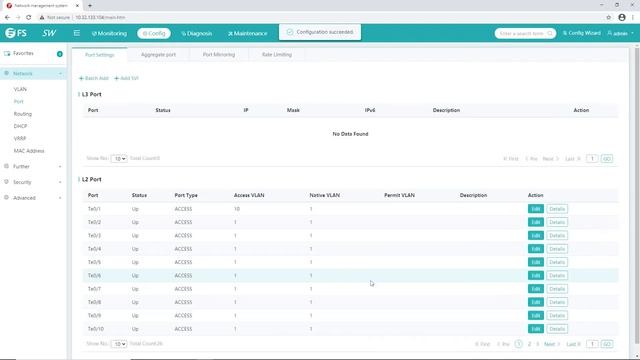Open VLAN in the sidebar

click(x=20, y=89)
